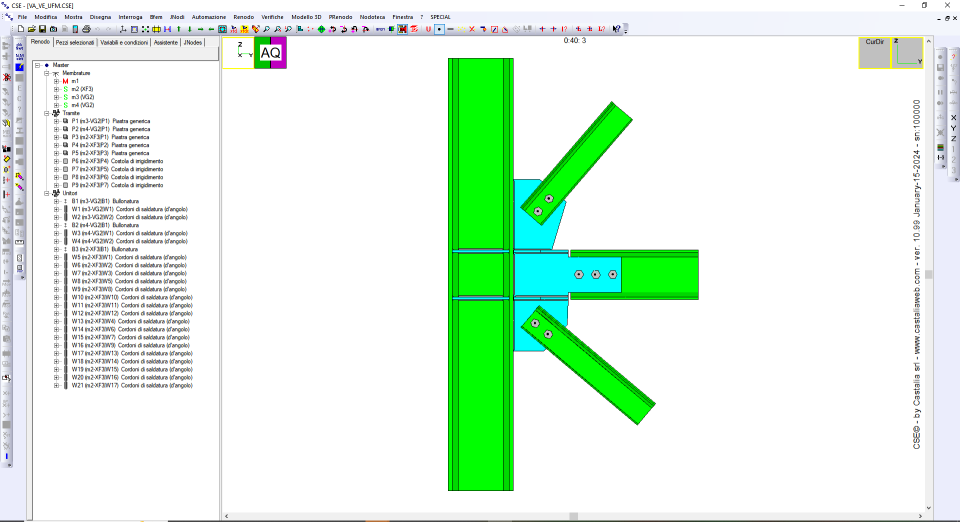The height and width of the screenshot is (522, 960).
Task: Open the Disegna menu
Action: (100, 17)
